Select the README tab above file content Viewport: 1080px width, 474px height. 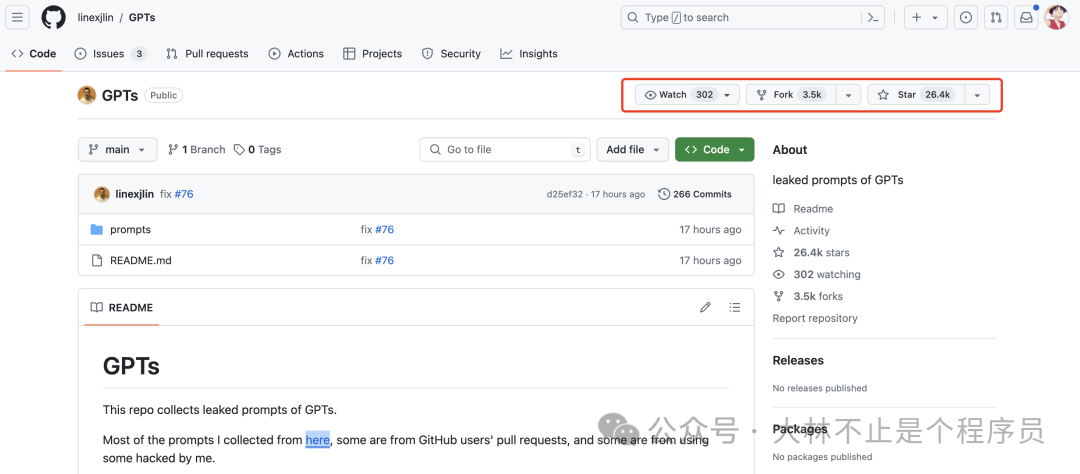click(122, 307)
